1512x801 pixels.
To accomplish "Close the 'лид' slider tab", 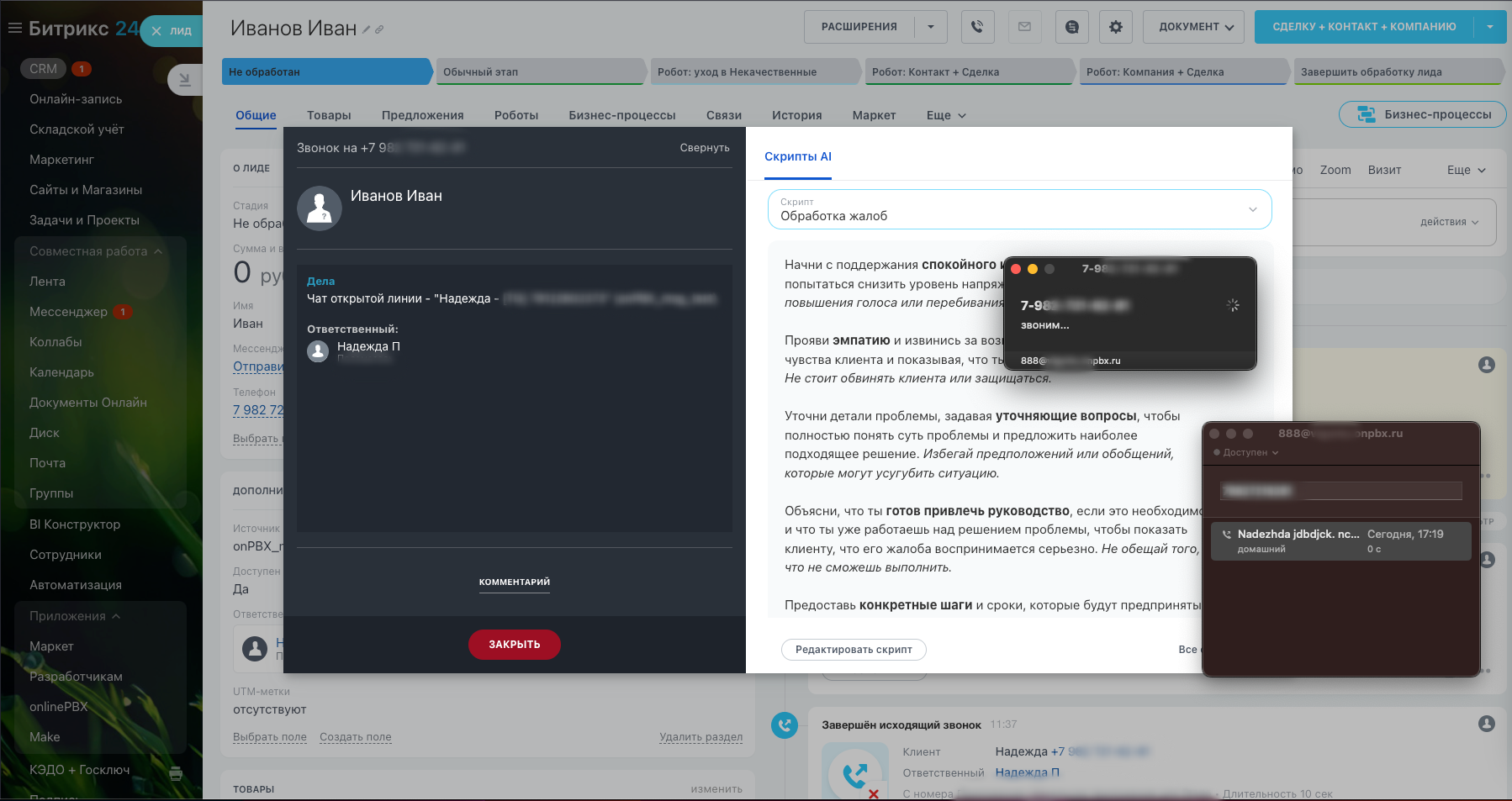I will (x=156, y=31).
